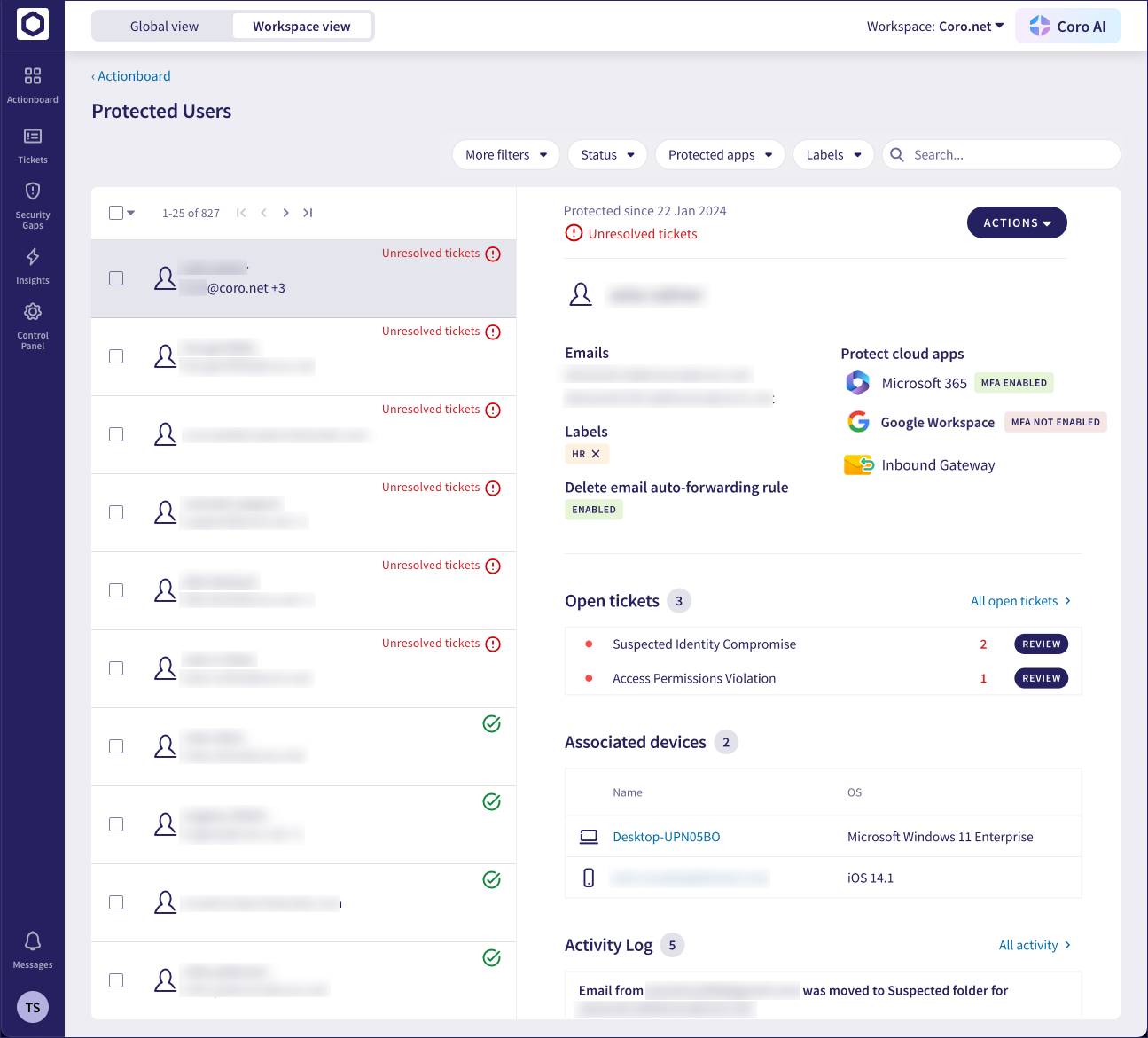Screen dimensions: 1148x1038
Task: Open the Control Panel gear icon
Action: (x=33, y=311)
